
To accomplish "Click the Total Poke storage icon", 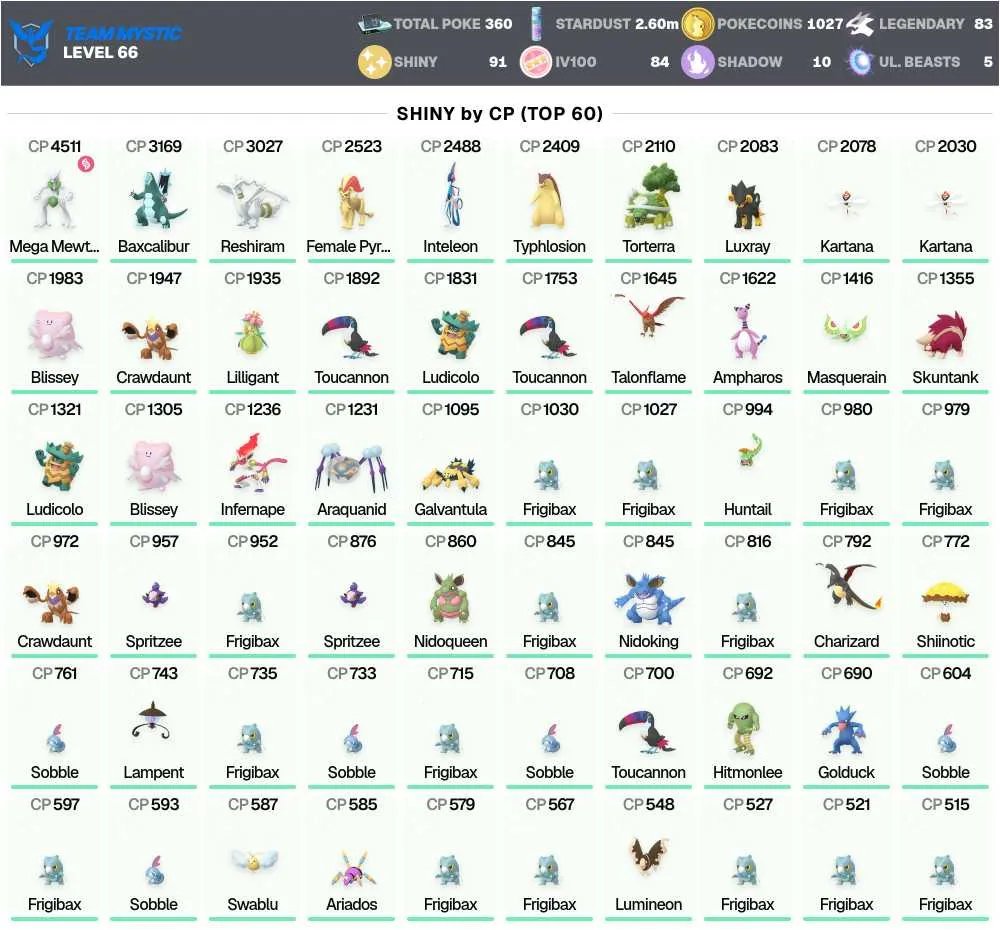I will click(374, 24).
